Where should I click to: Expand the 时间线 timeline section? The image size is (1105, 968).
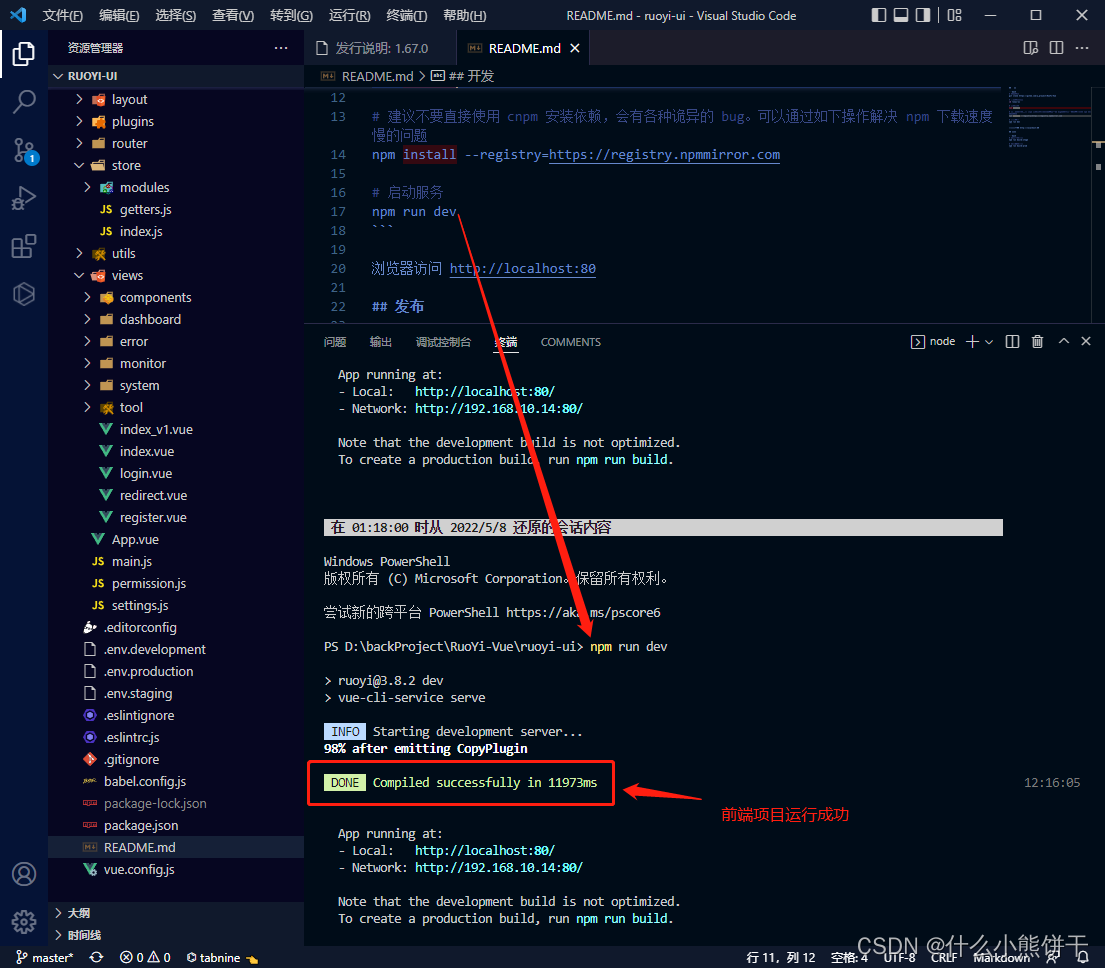coord(176,935)
